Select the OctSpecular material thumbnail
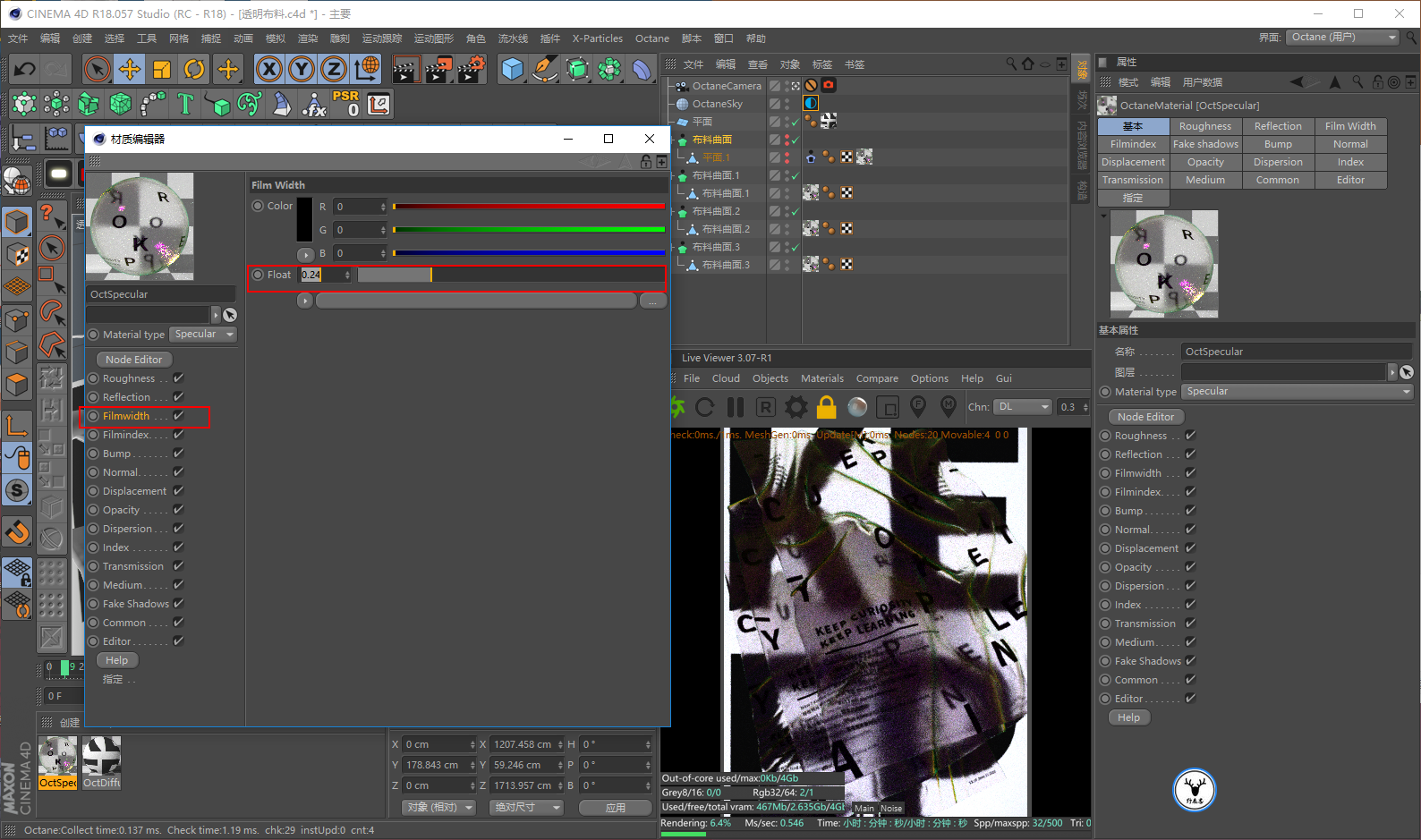The height and width of the screenshot is (840, 1421). coord(58,757)
